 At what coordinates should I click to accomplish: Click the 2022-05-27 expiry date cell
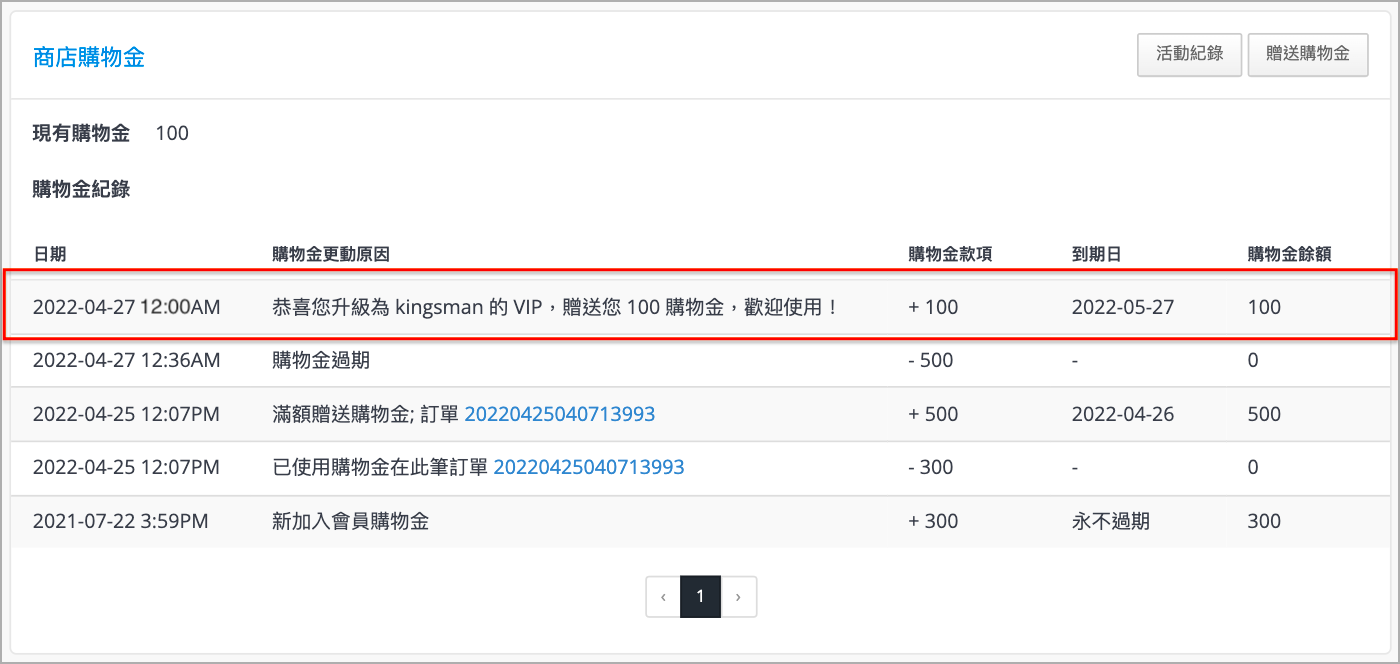point(1123,307)
